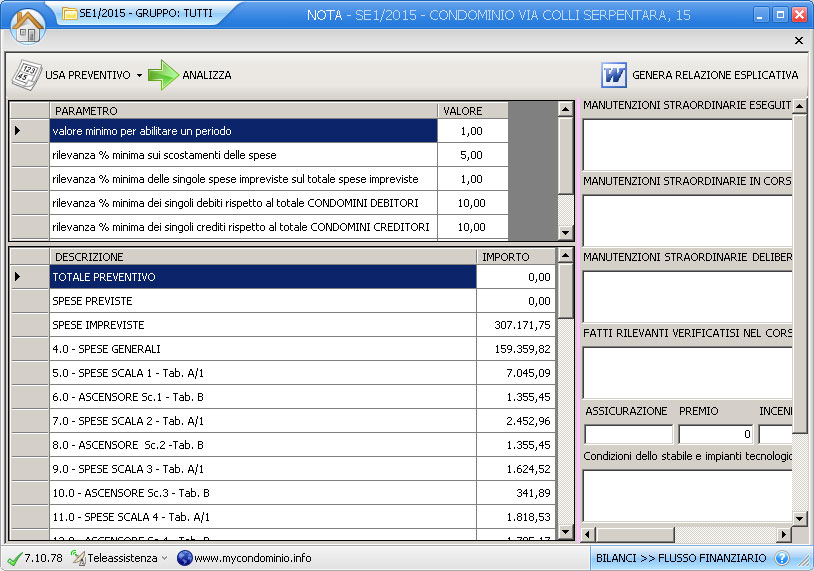814x571 pixels.
Task: Click the home application button
Action: [27, 25]
